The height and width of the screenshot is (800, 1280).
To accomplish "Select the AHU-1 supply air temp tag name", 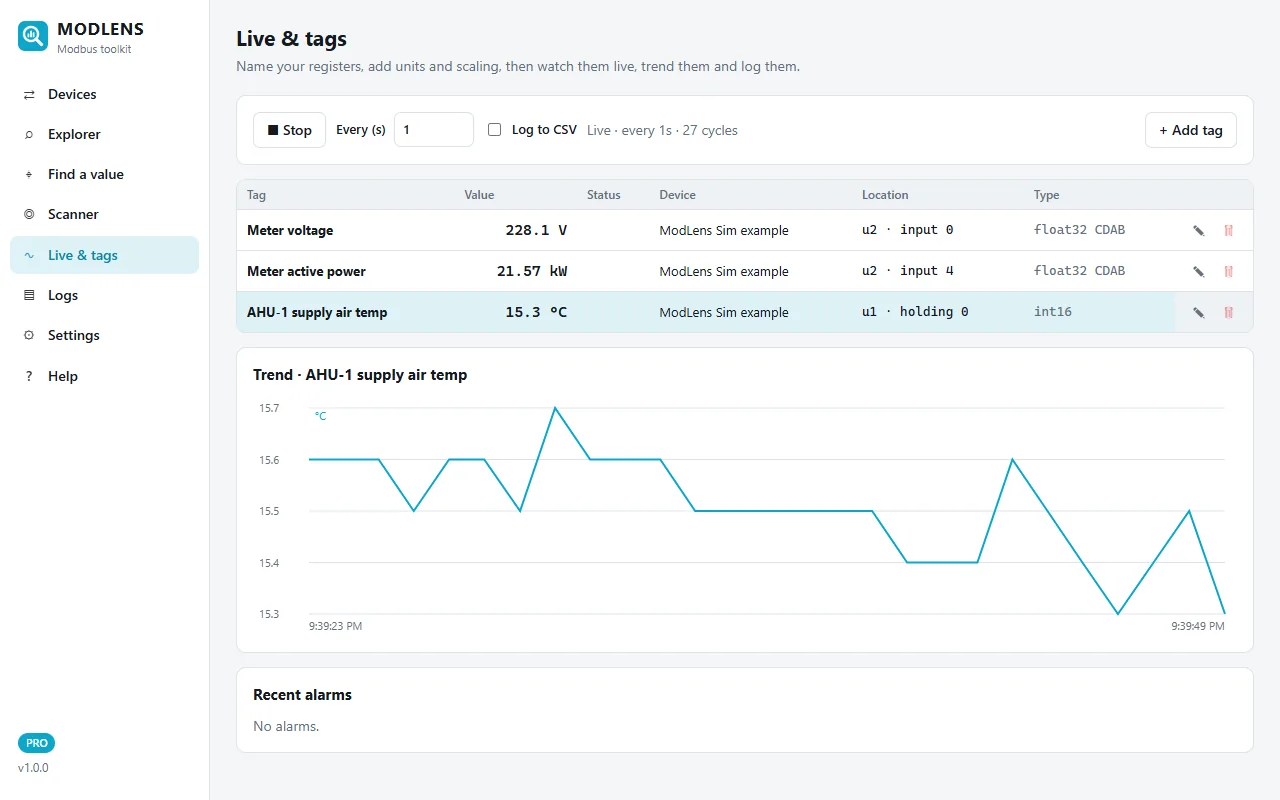I will (x=317, y=312).
